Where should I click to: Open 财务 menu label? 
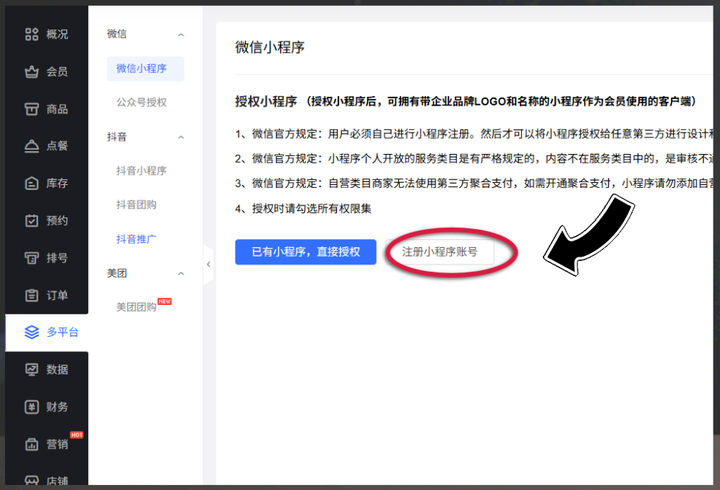pos(57,407)
